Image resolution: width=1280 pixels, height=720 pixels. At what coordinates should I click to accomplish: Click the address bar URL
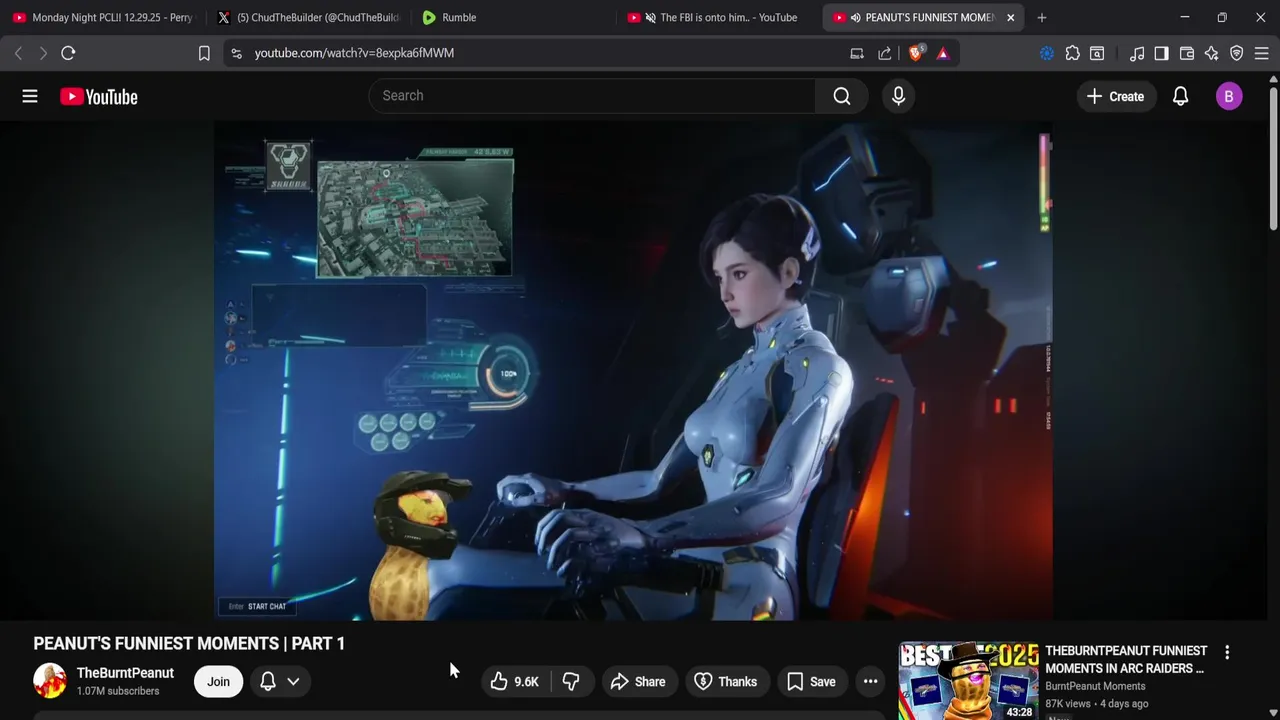coord(354,53)
